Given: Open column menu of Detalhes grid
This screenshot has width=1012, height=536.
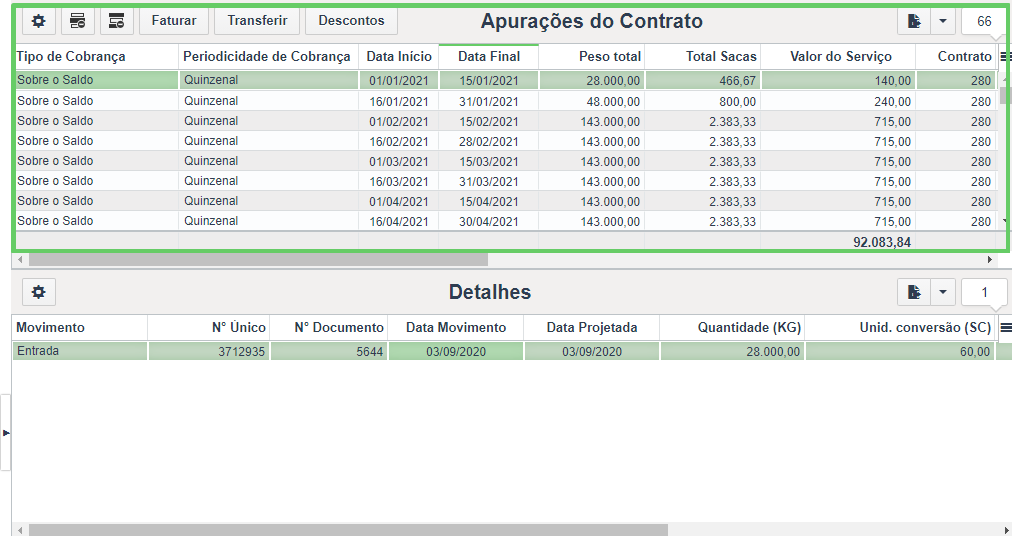Looking at the screenshot, I should point(1005,328).
